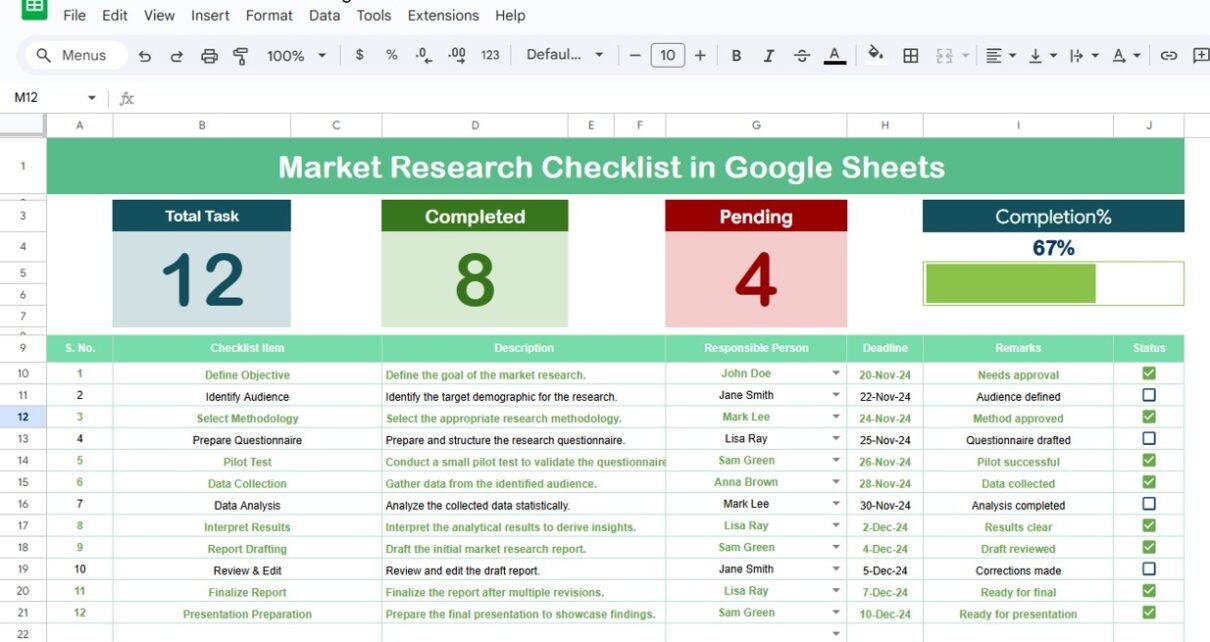Undo the last action

[145, 56]
